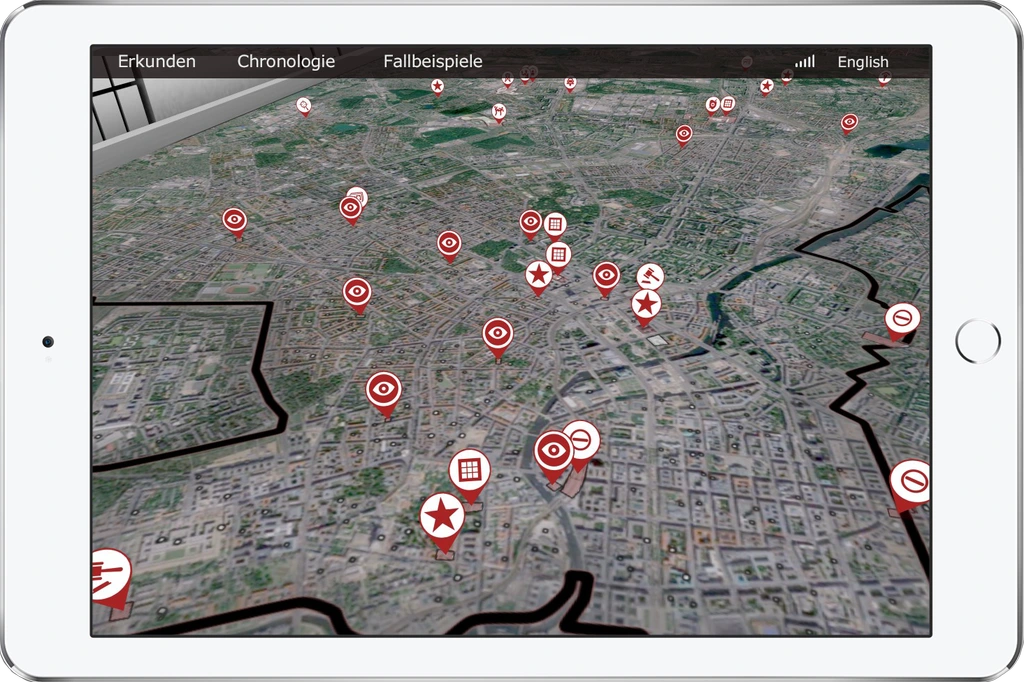
Task: Open the shield marker near the top right
Action: (711, 103)
